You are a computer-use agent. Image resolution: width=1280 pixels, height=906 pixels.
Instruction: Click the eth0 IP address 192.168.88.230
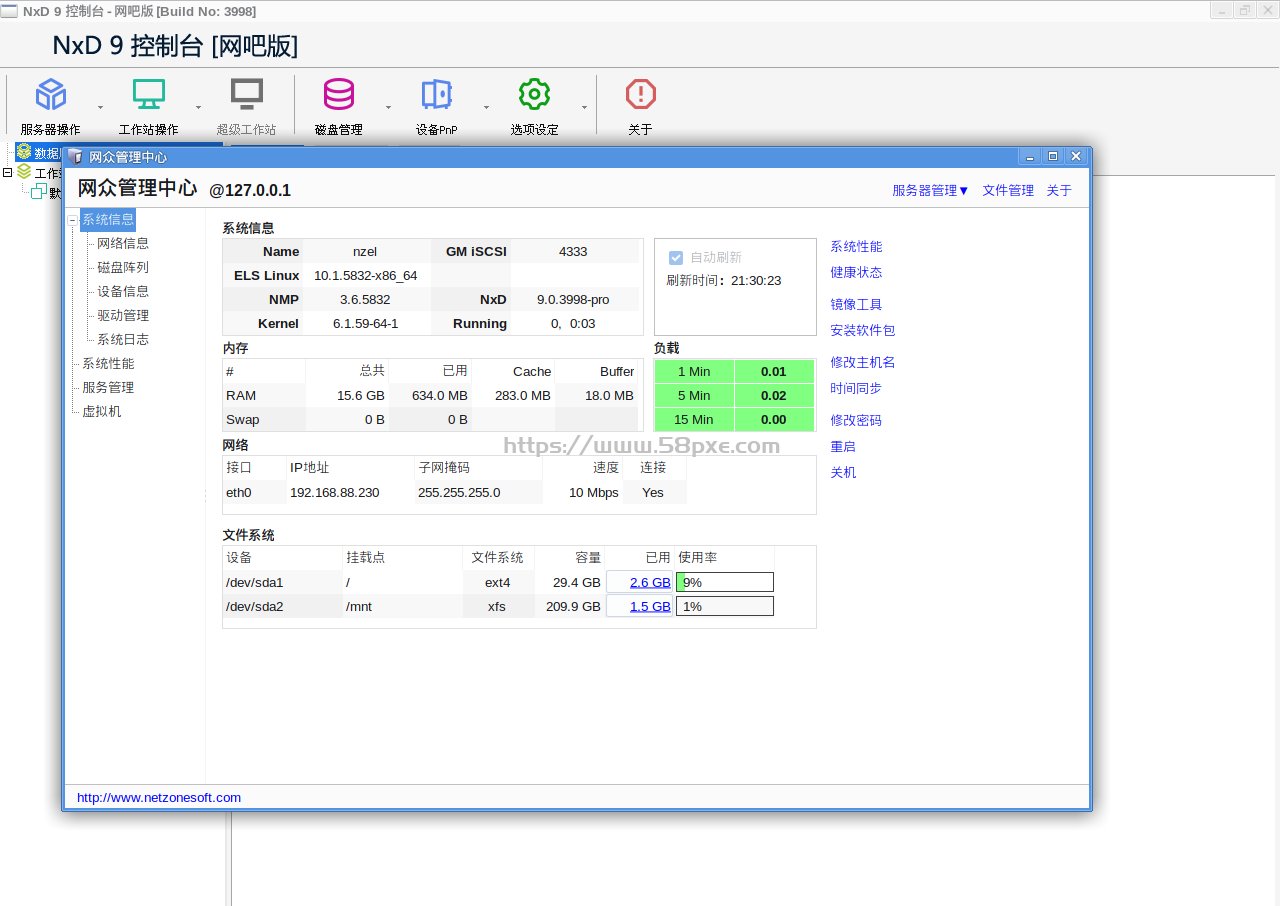(334, 492)
